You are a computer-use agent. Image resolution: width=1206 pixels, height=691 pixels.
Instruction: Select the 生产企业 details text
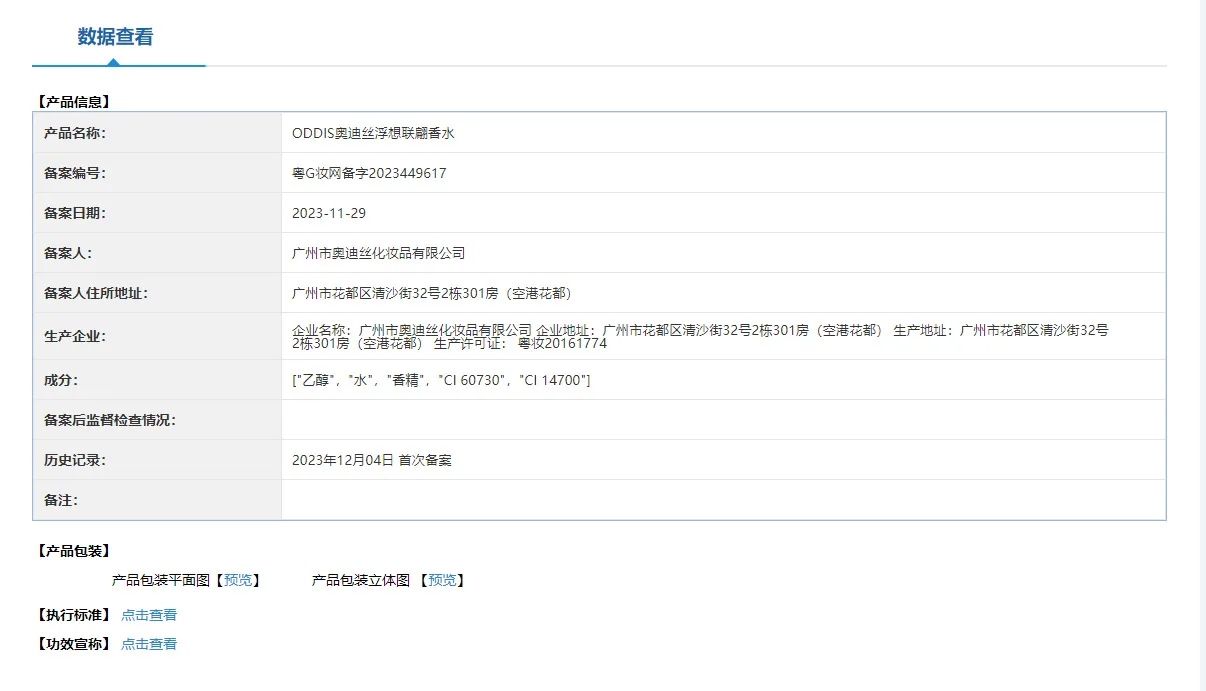(x=700, y=336)
